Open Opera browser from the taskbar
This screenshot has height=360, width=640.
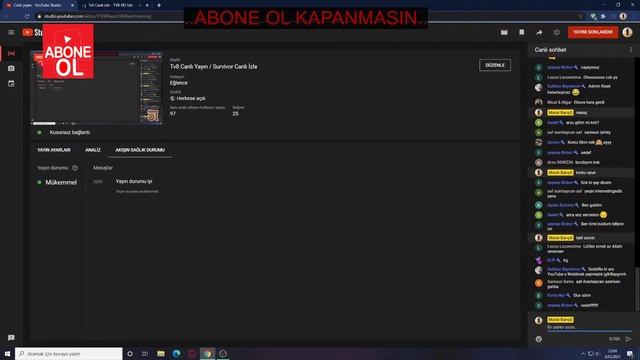(x=192, y=353)
